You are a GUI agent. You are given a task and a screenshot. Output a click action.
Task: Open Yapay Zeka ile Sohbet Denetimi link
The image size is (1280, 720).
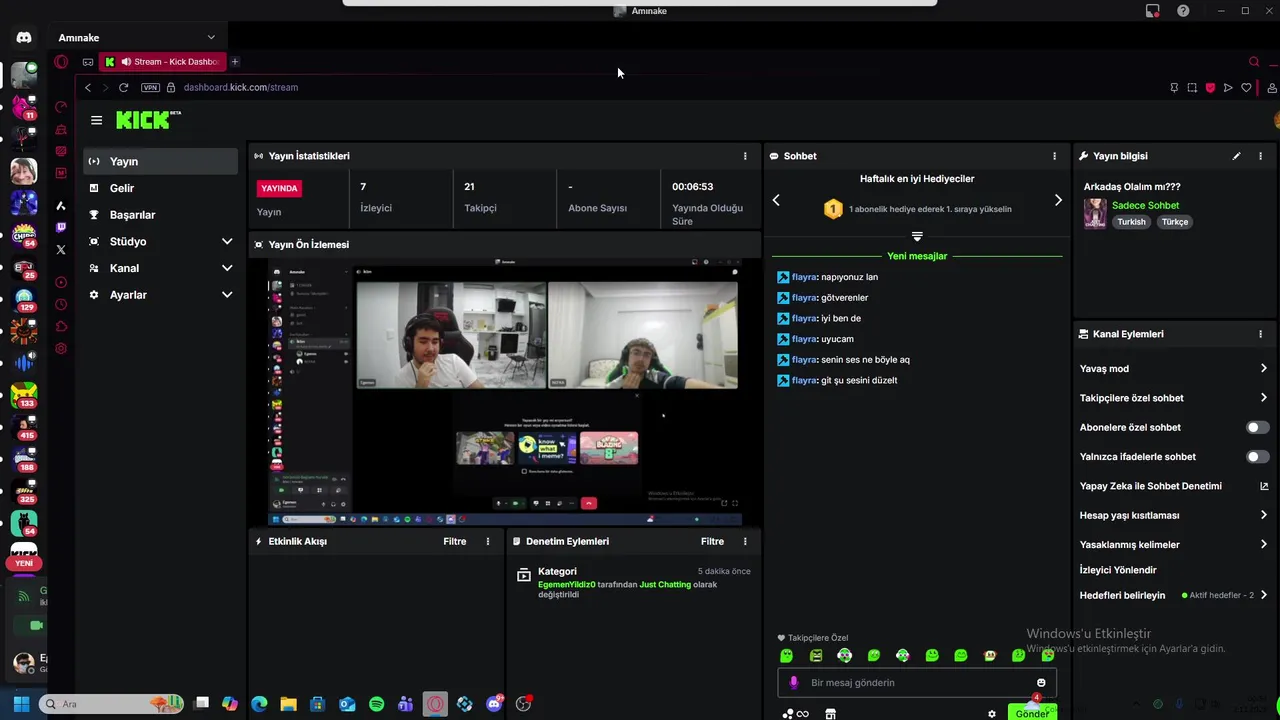1174,486
